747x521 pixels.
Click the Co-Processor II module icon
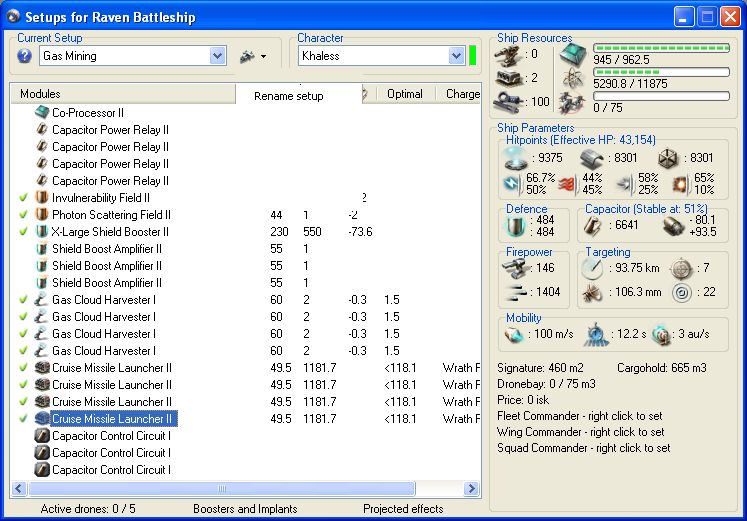(42, 113)
